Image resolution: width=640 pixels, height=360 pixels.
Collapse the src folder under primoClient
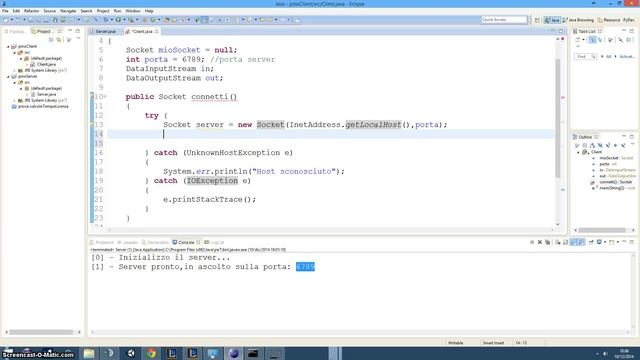coord(15,53)
